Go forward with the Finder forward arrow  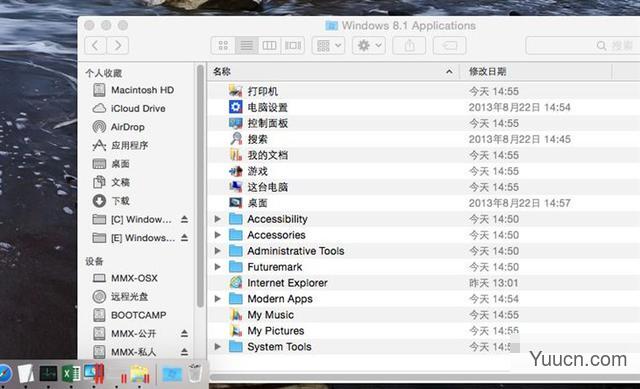[118, 45]
